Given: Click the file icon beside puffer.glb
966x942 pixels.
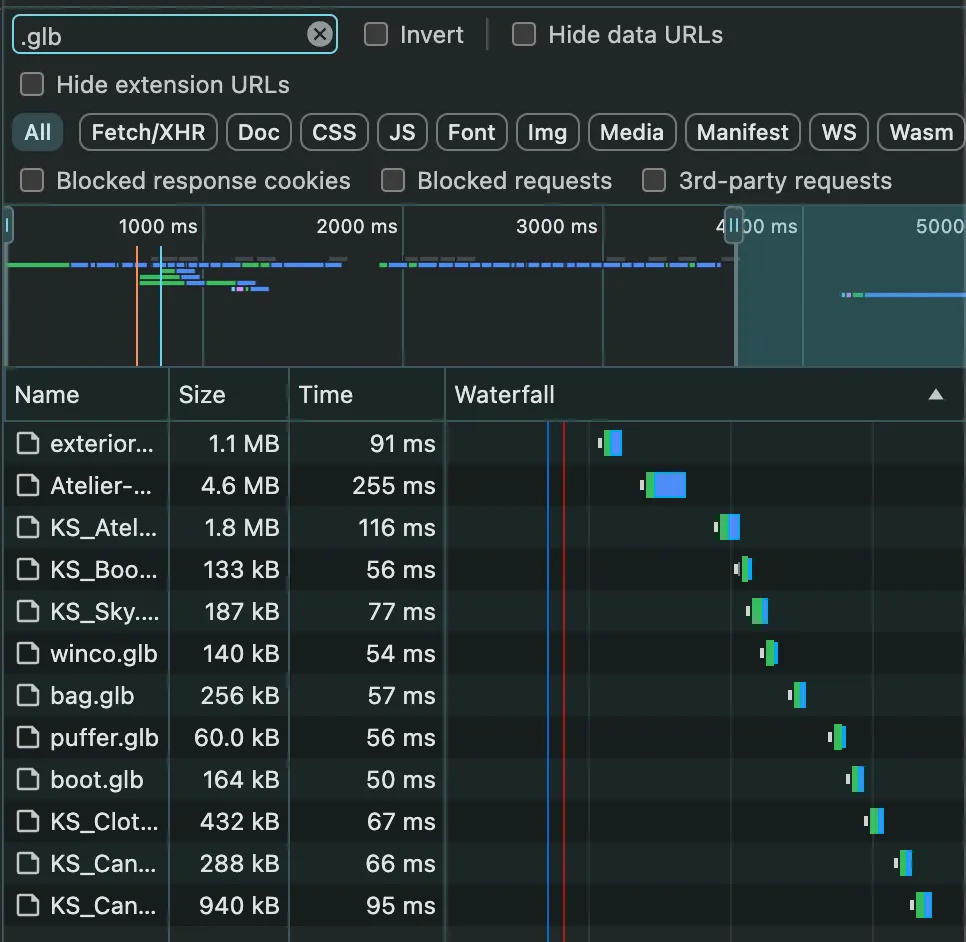Looking at the screenshot, I should [28, 738].
